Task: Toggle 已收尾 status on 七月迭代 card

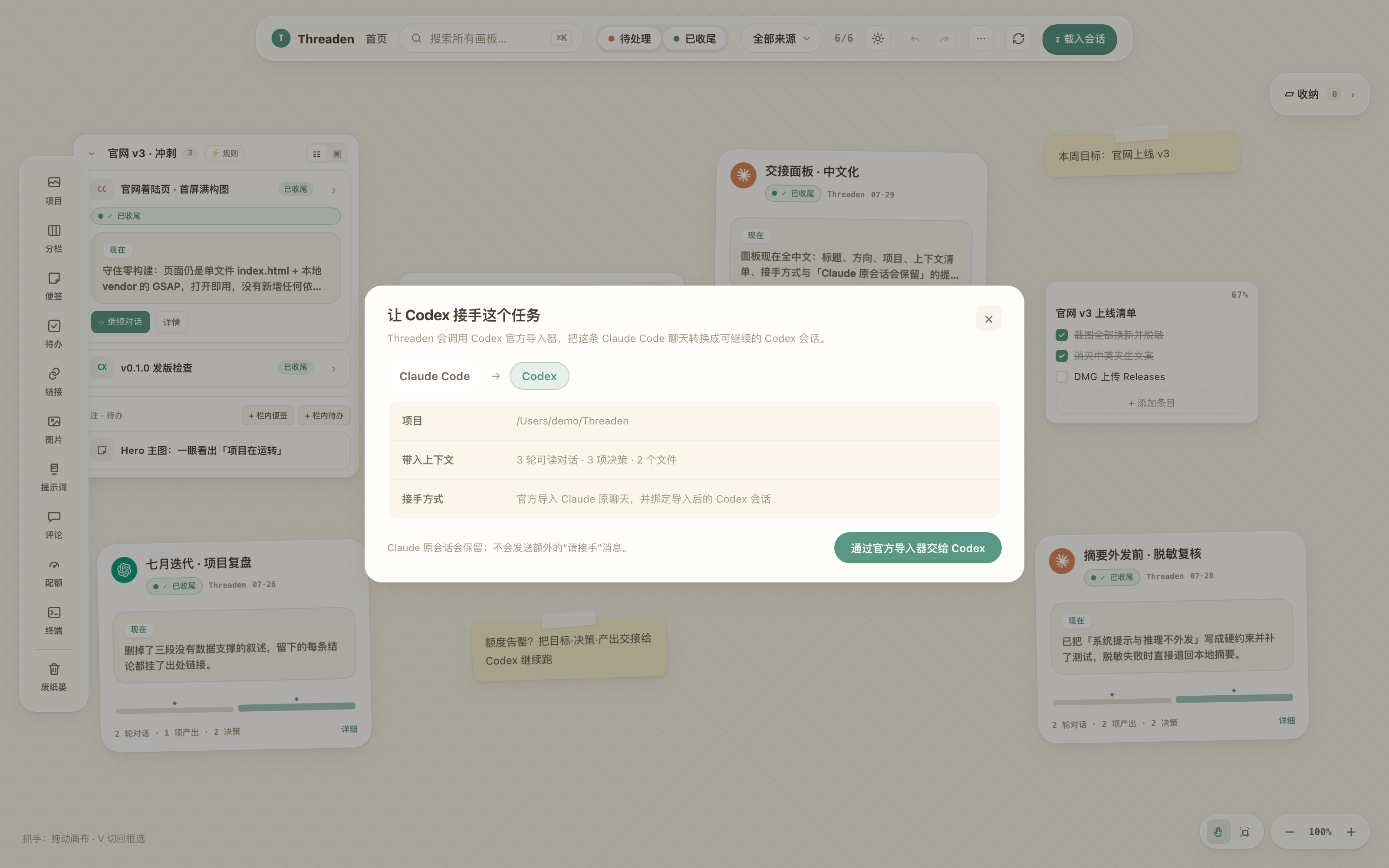Action: tap(174, 585)
